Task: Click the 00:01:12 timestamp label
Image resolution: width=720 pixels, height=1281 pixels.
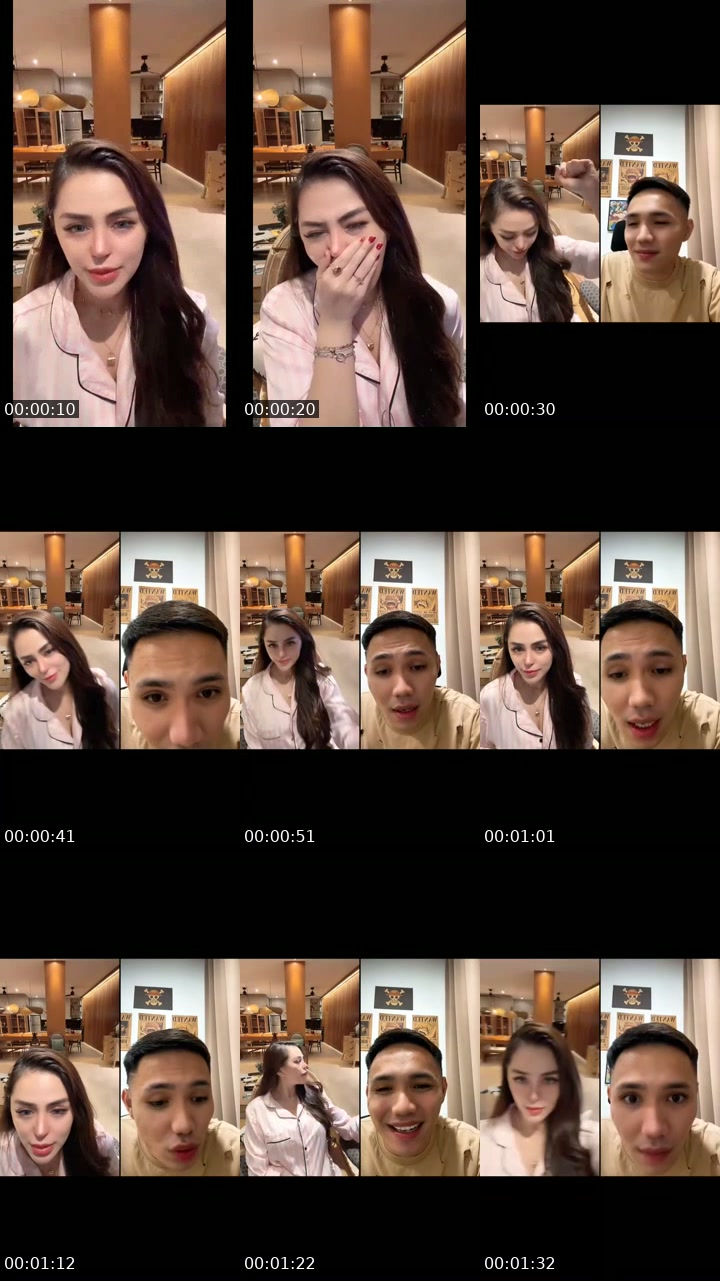Action: (x=40, y=1263)
